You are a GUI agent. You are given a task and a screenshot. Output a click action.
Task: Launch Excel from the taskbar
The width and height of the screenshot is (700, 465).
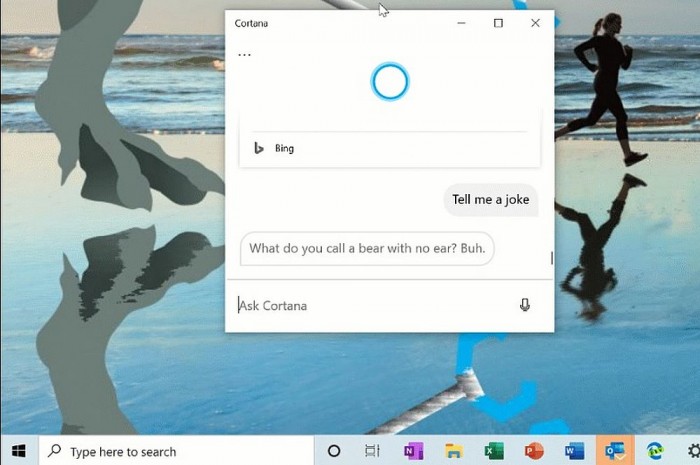coord(494,451)
